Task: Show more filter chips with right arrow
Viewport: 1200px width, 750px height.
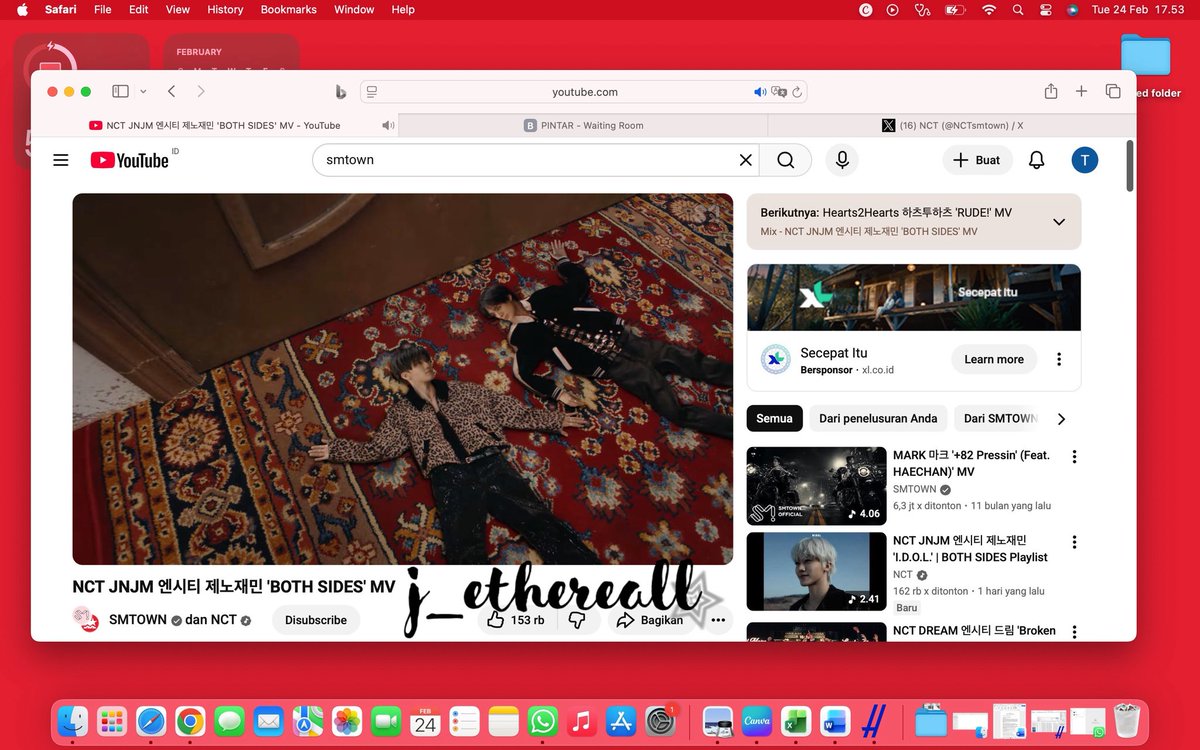Action: pos(1061,419)
